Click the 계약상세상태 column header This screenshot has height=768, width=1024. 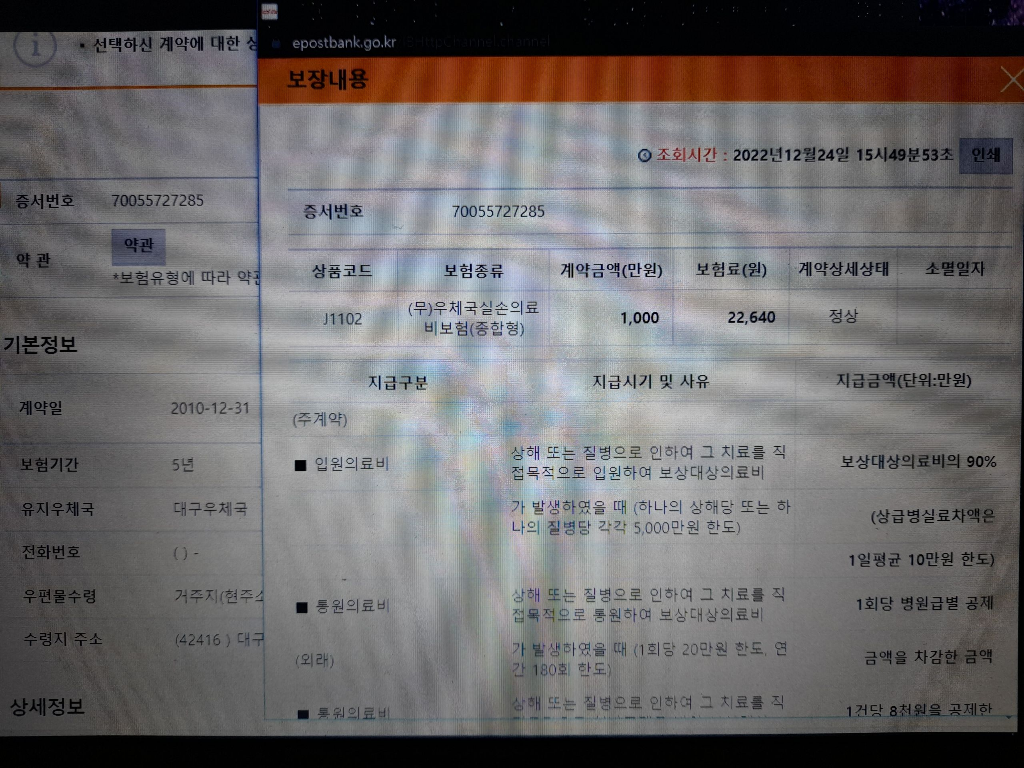coord(842,269)
